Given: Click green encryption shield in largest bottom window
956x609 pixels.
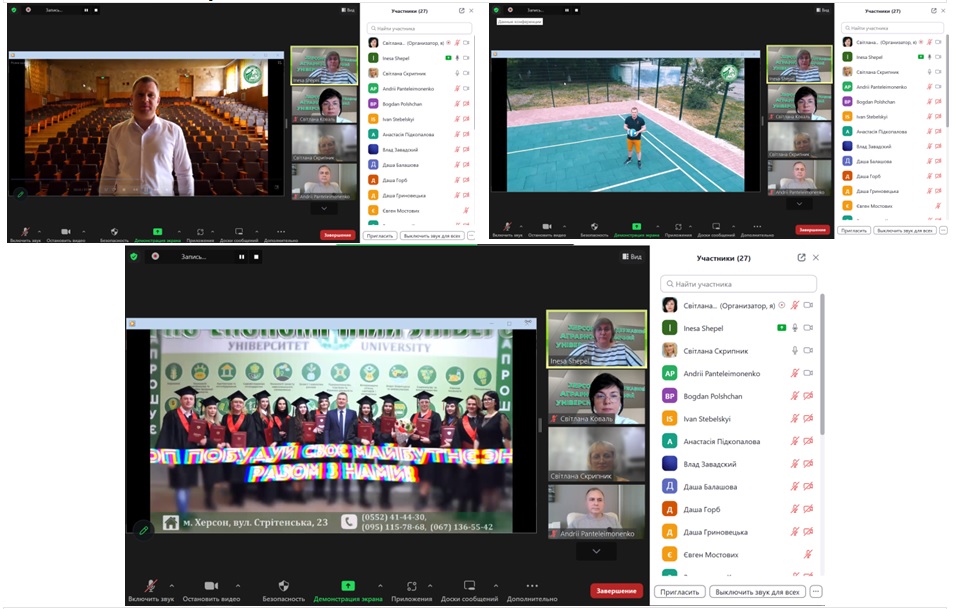Looking at the screenshot, I should pos(136,256).
